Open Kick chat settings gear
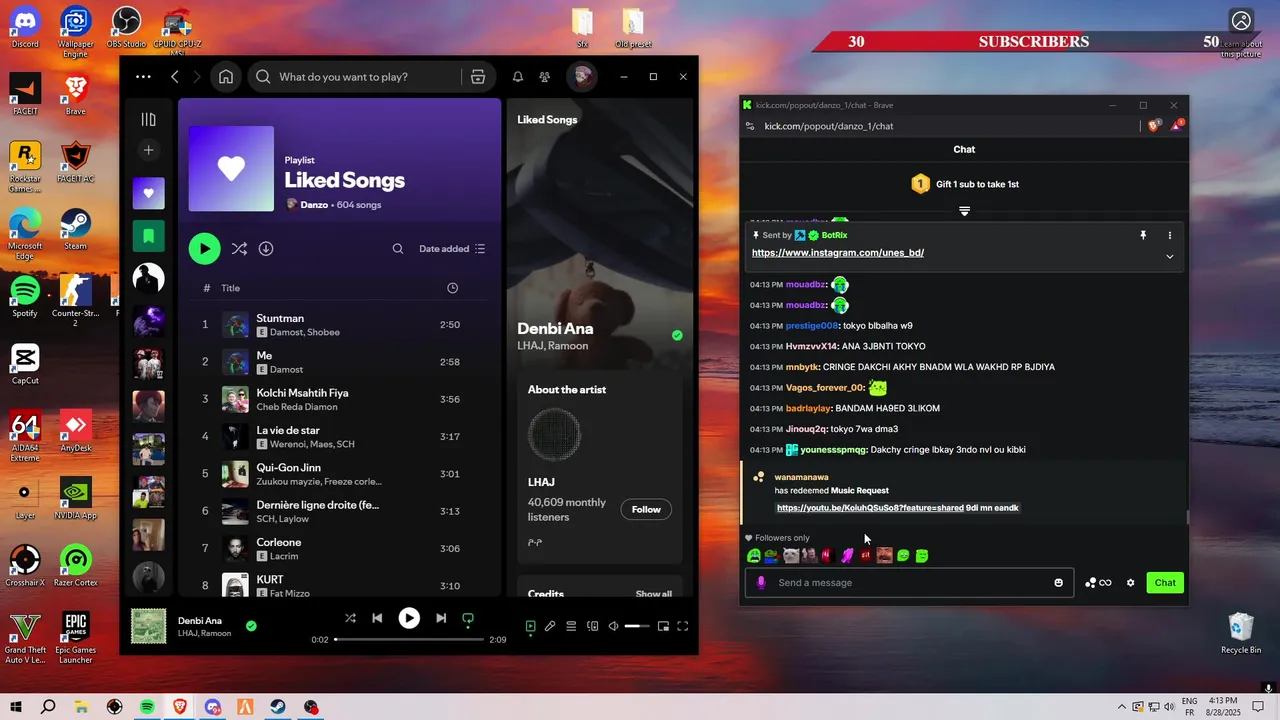This screenshot has height=720, width=1280. point(1131,583)
